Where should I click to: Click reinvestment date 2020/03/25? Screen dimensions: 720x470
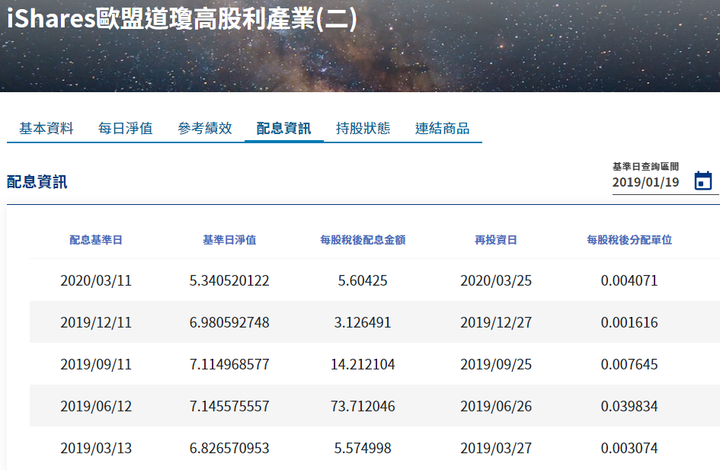(496, 280)
